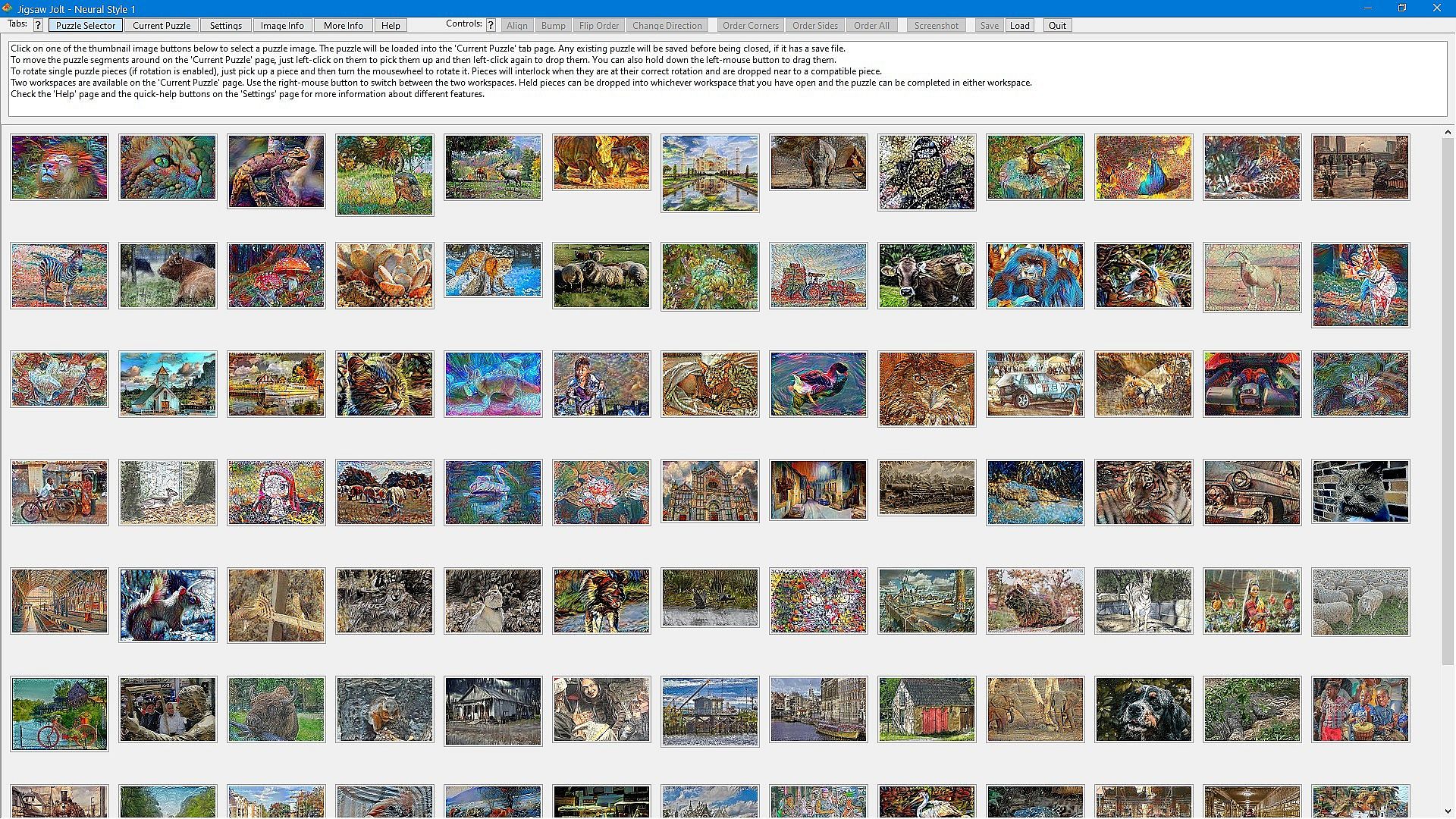This screenshot has height=819, width=1456.
Task: Select the red mushroom puzzle thumbnail
Action: [276, 275]
